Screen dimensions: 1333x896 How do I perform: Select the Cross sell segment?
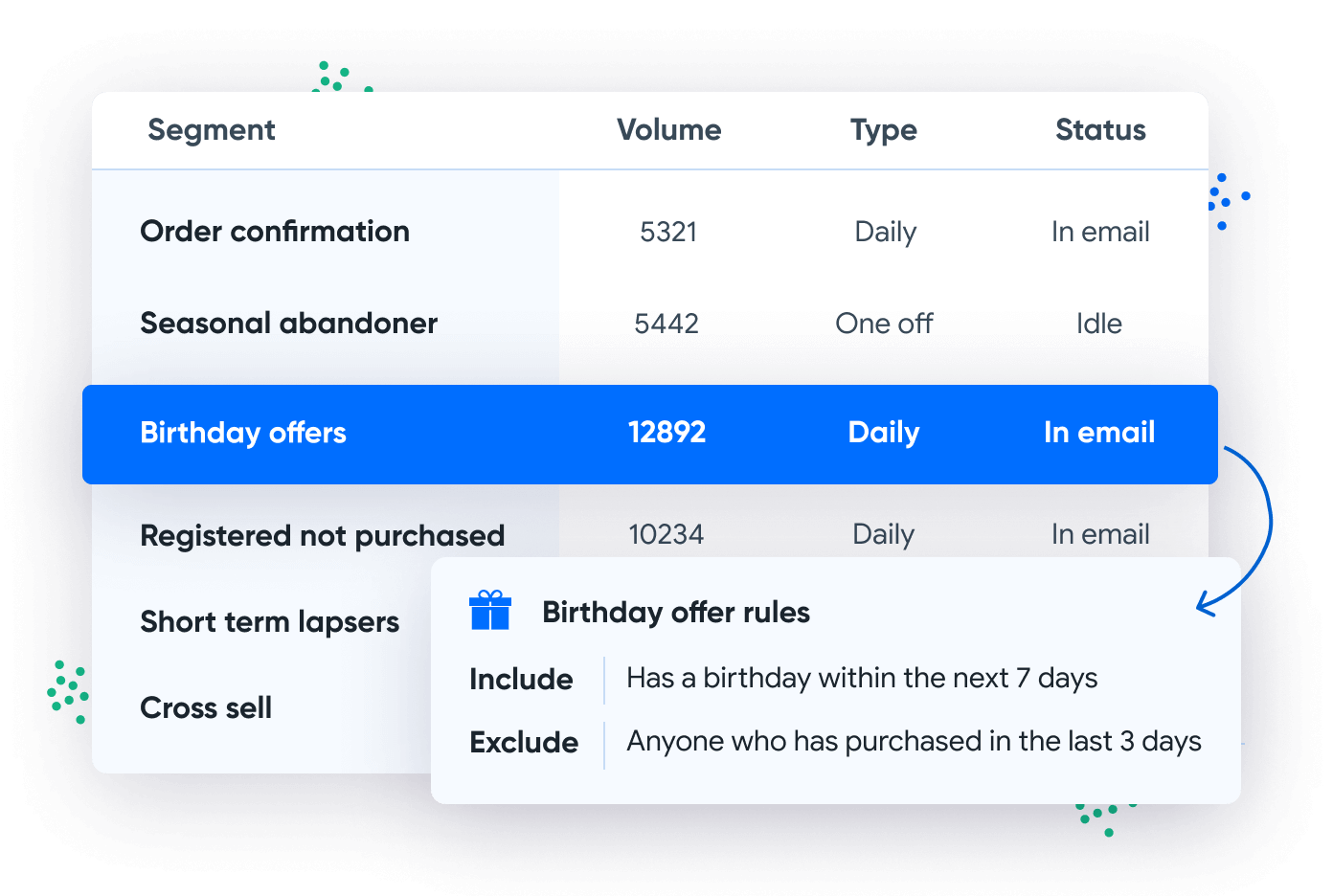[x=206, y=708]
